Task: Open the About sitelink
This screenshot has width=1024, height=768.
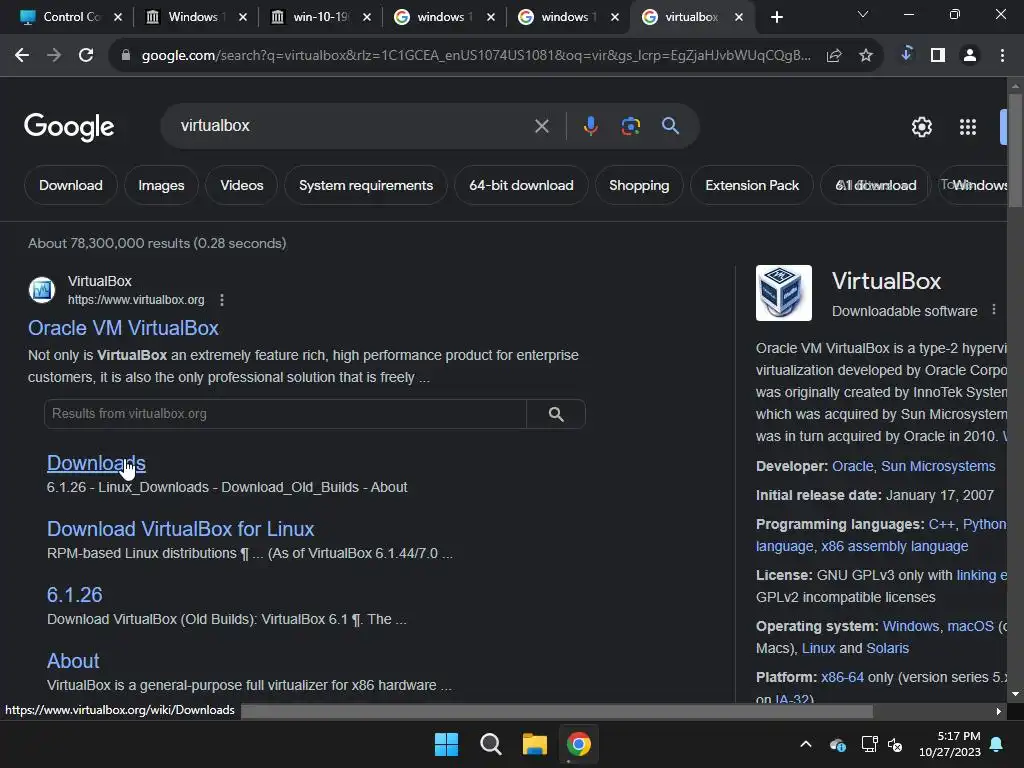Action: (x=73, y=661)
